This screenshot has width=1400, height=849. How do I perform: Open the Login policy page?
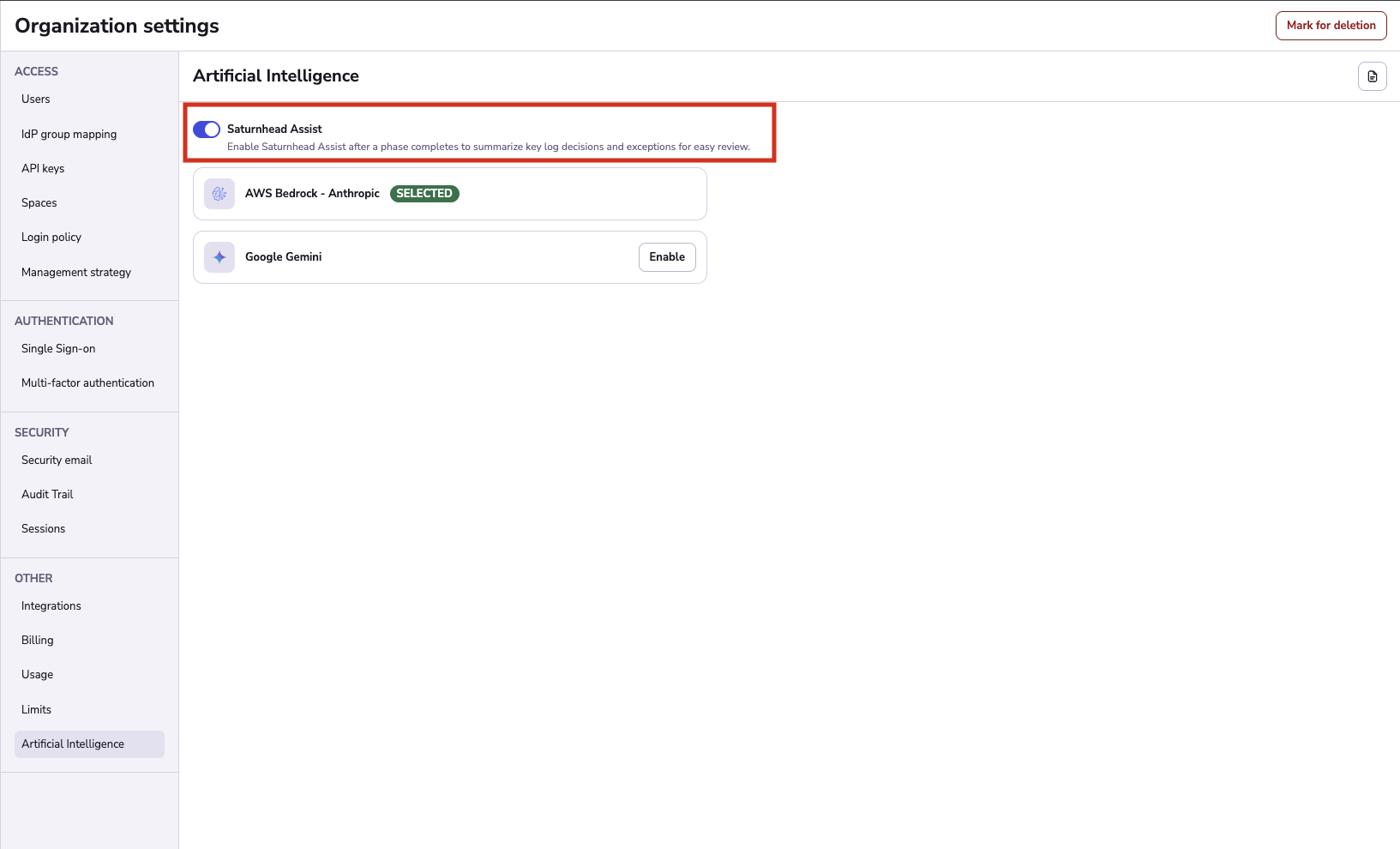[51, 237]
